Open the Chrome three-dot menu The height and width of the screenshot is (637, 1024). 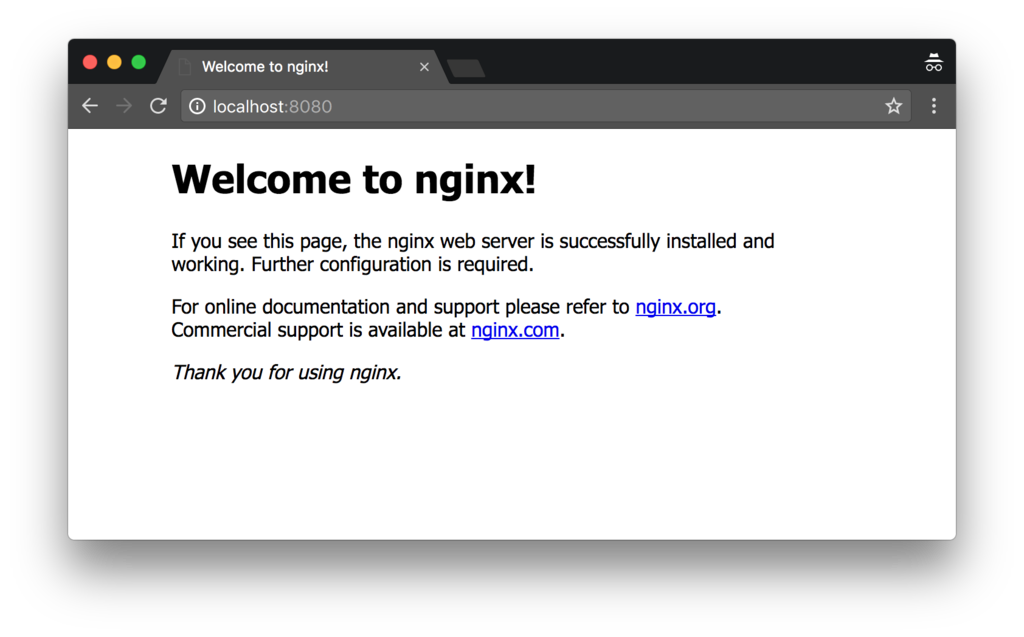click(933, 106)
